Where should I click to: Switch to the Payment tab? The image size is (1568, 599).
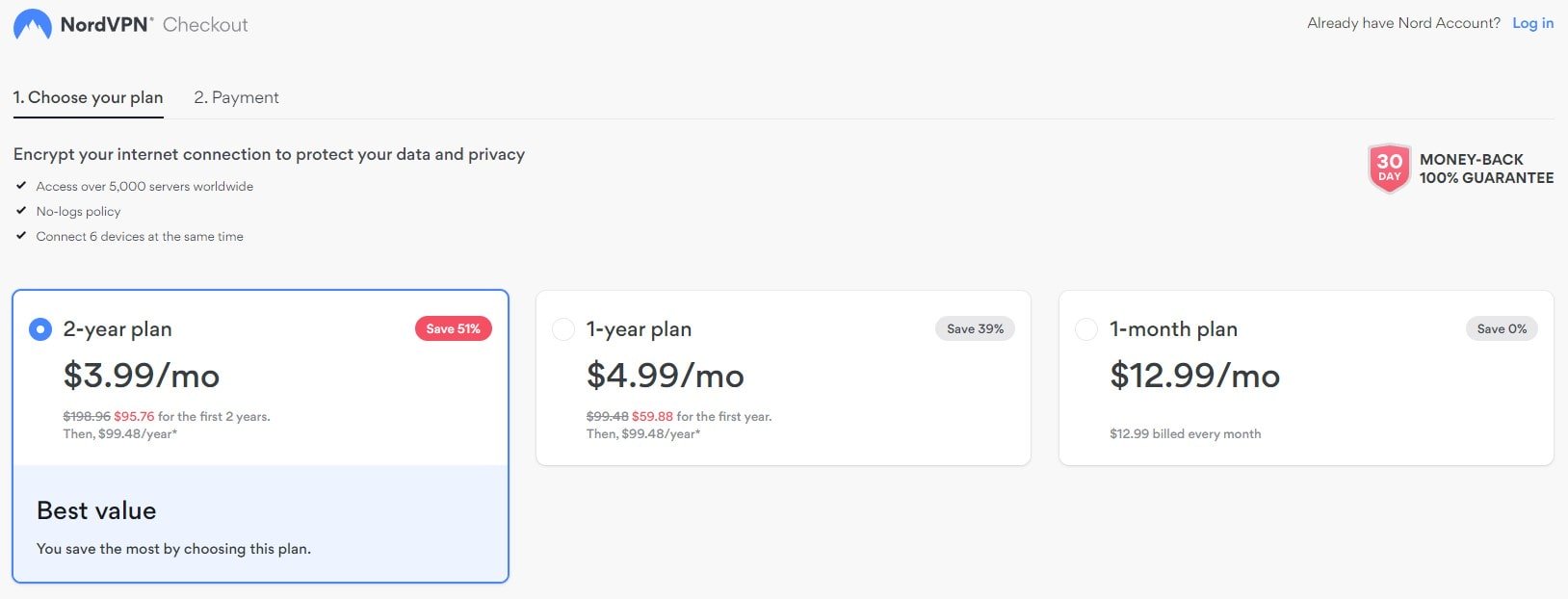236,97
